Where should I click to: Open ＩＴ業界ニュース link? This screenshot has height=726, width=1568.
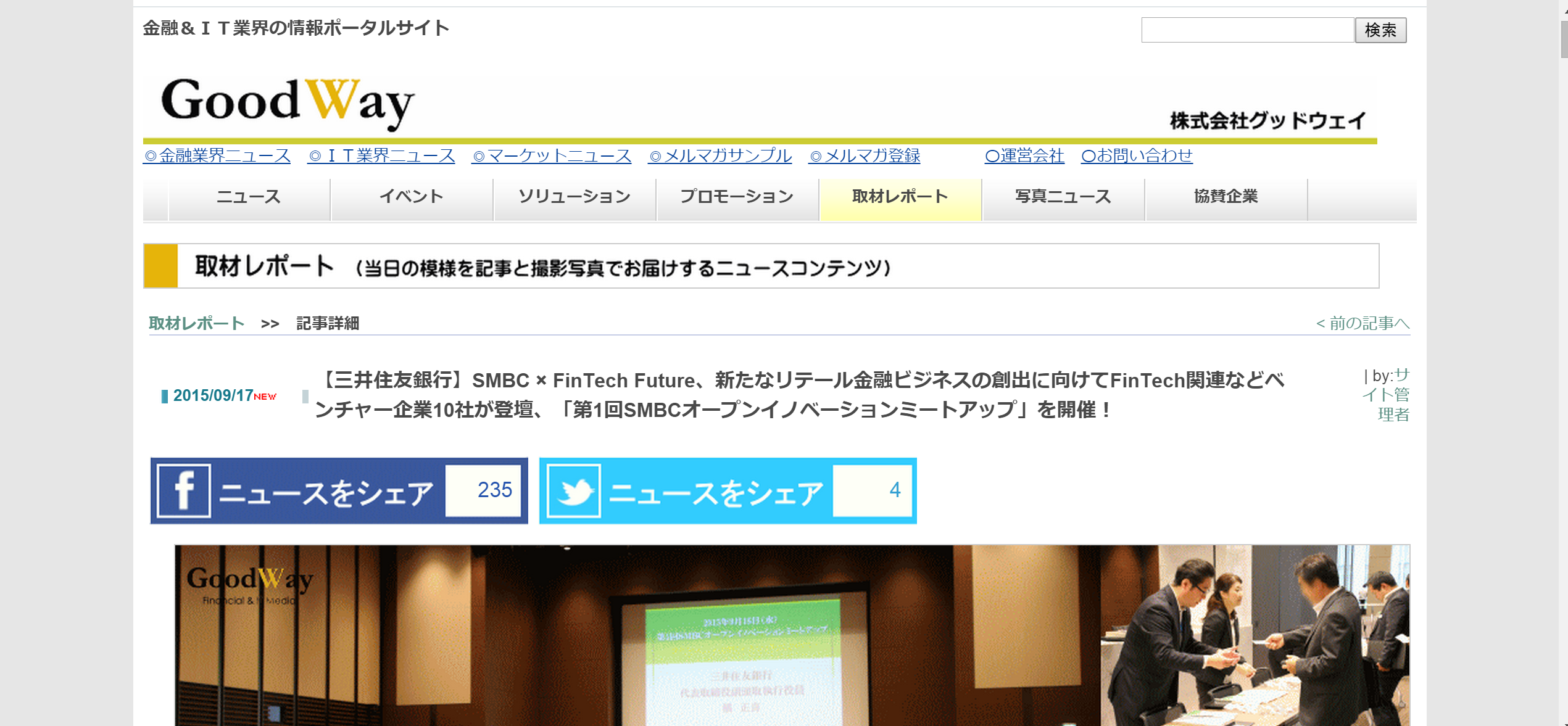point(381,155)
